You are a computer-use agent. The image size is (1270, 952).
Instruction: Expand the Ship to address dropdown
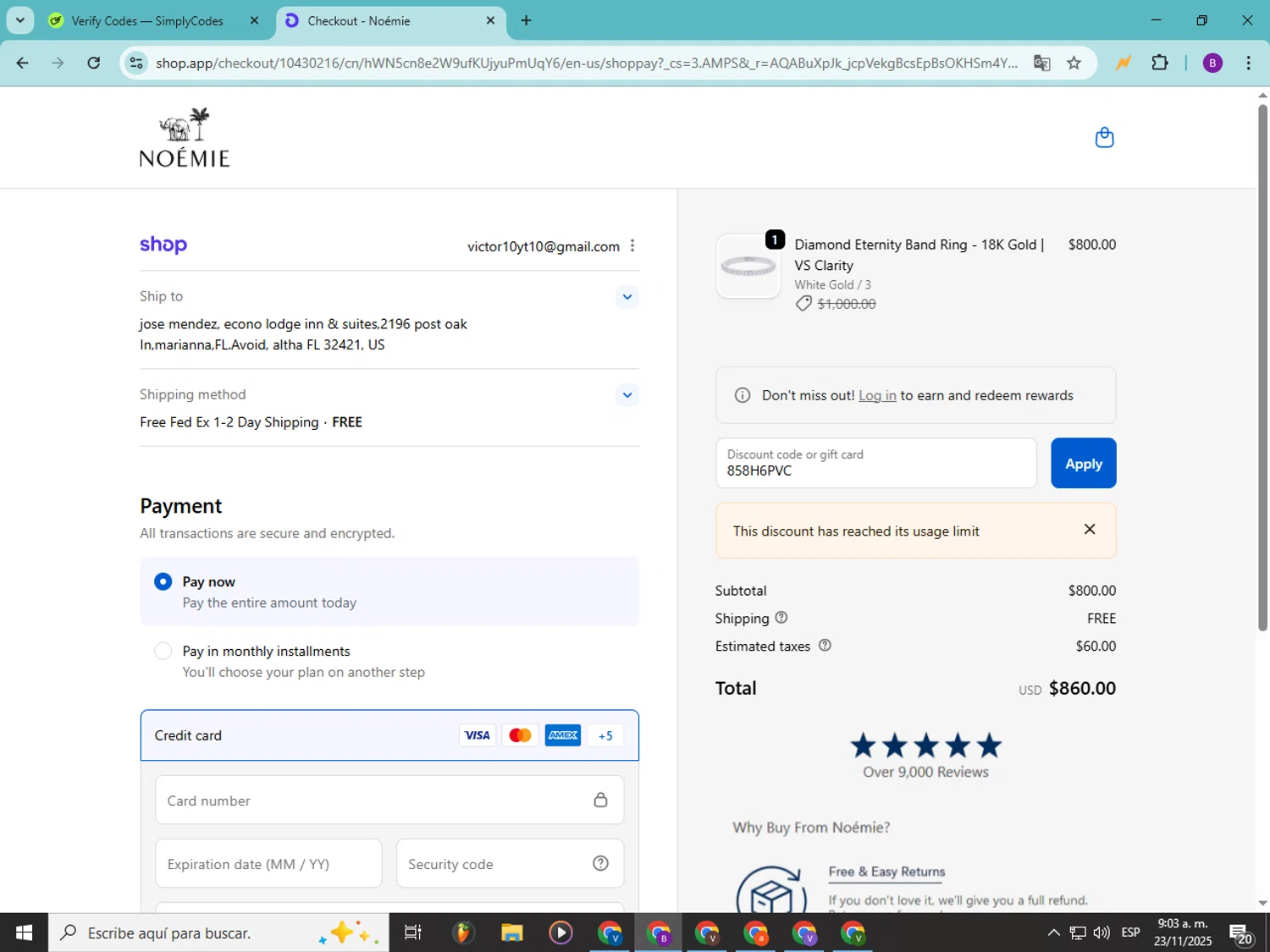click(627, 297)
